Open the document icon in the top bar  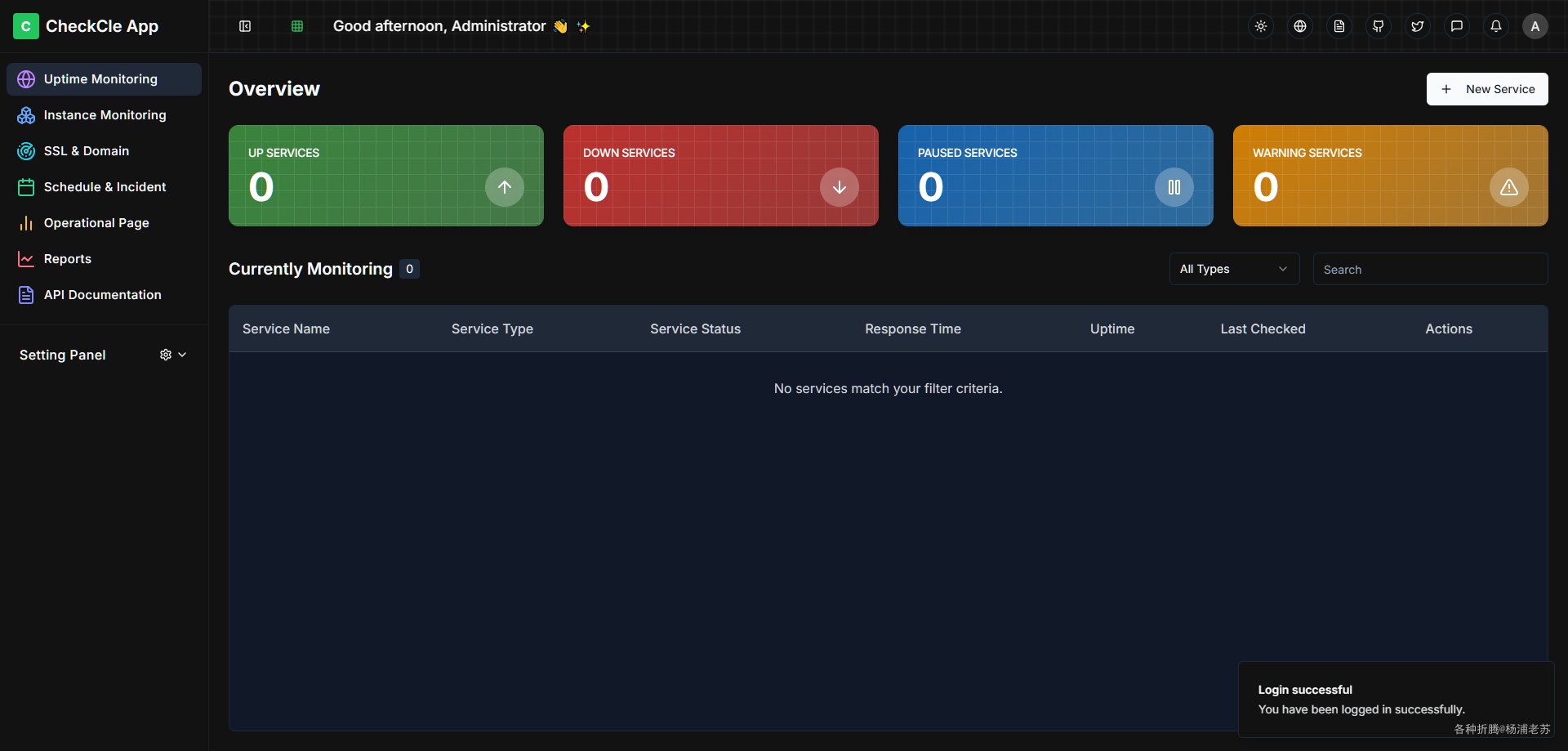click(1339, 26)
